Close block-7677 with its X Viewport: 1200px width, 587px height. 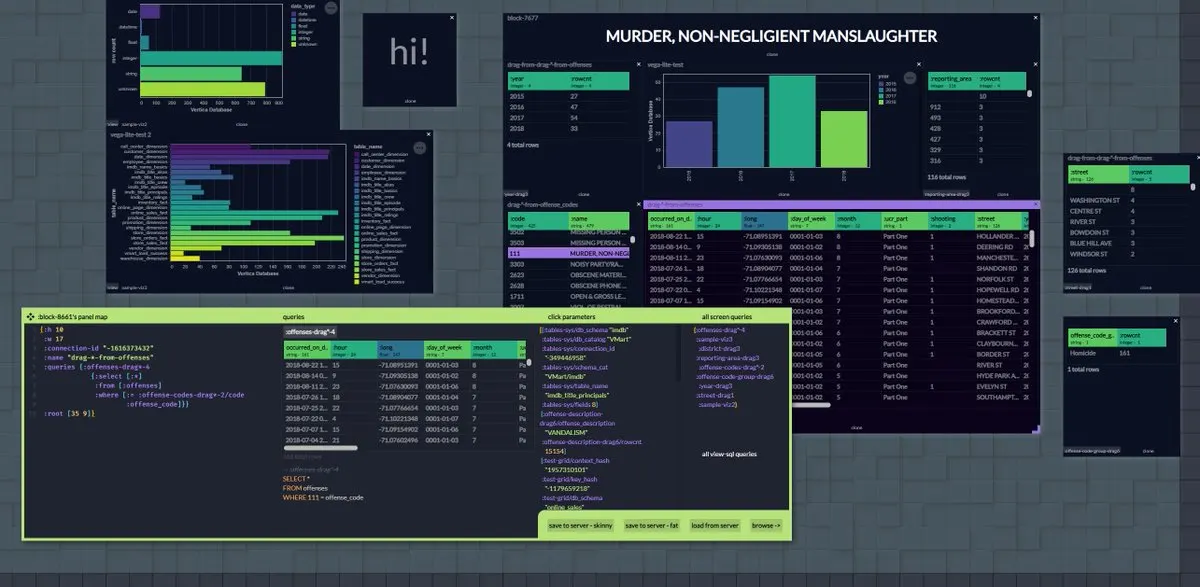[1033, 18]
